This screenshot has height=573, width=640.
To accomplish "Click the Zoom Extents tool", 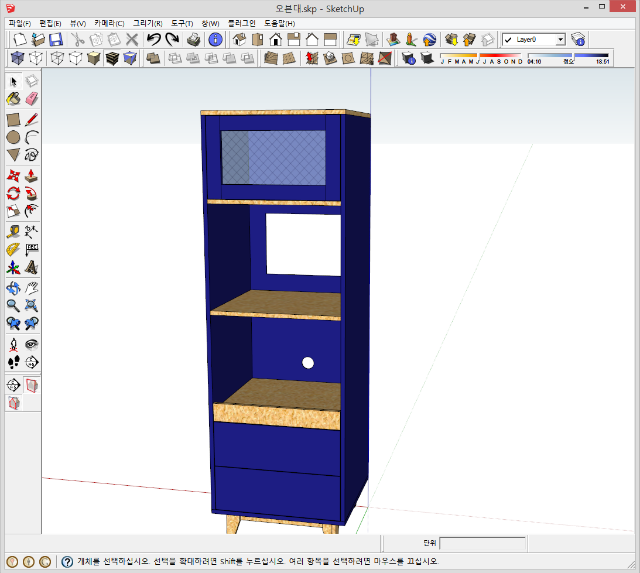I will [31, 306].
